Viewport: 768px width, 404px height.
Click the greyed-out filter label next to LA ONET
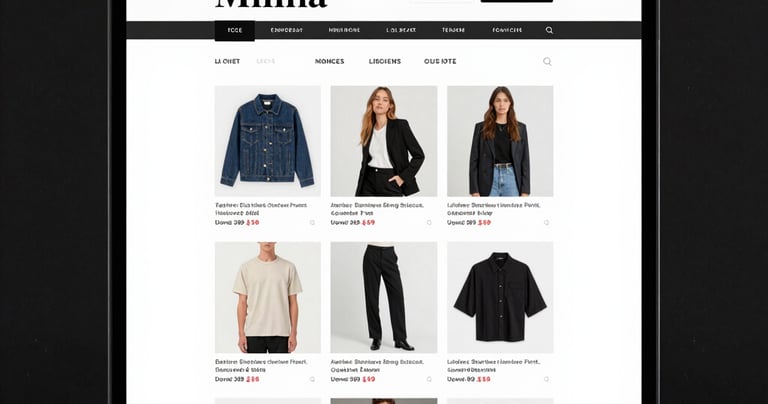pos(266,62)
